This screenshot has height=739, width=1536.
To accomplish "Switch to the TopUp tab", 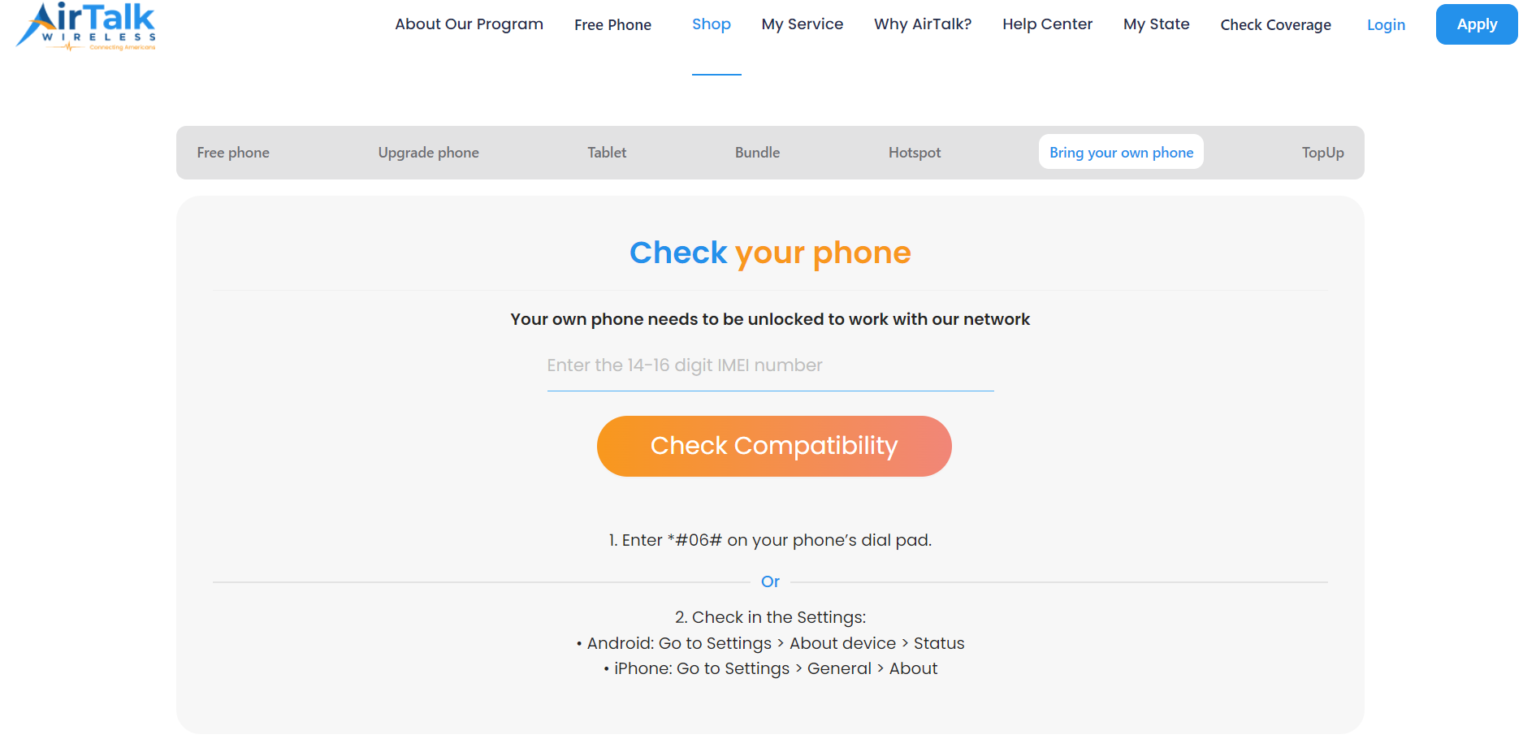I will [x=1322, y=152].
